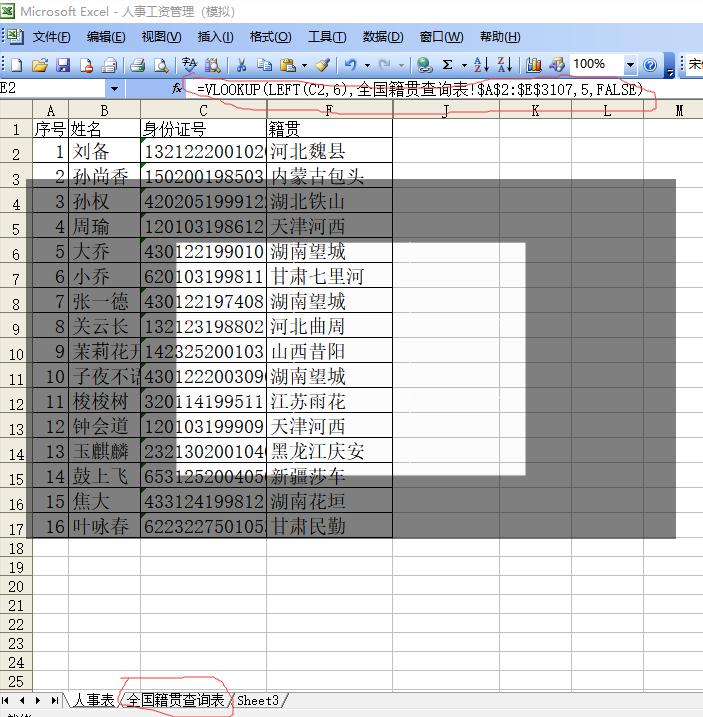
Task: Open AutoSum functions dropdown arrow
Action: tap(464, 66)
